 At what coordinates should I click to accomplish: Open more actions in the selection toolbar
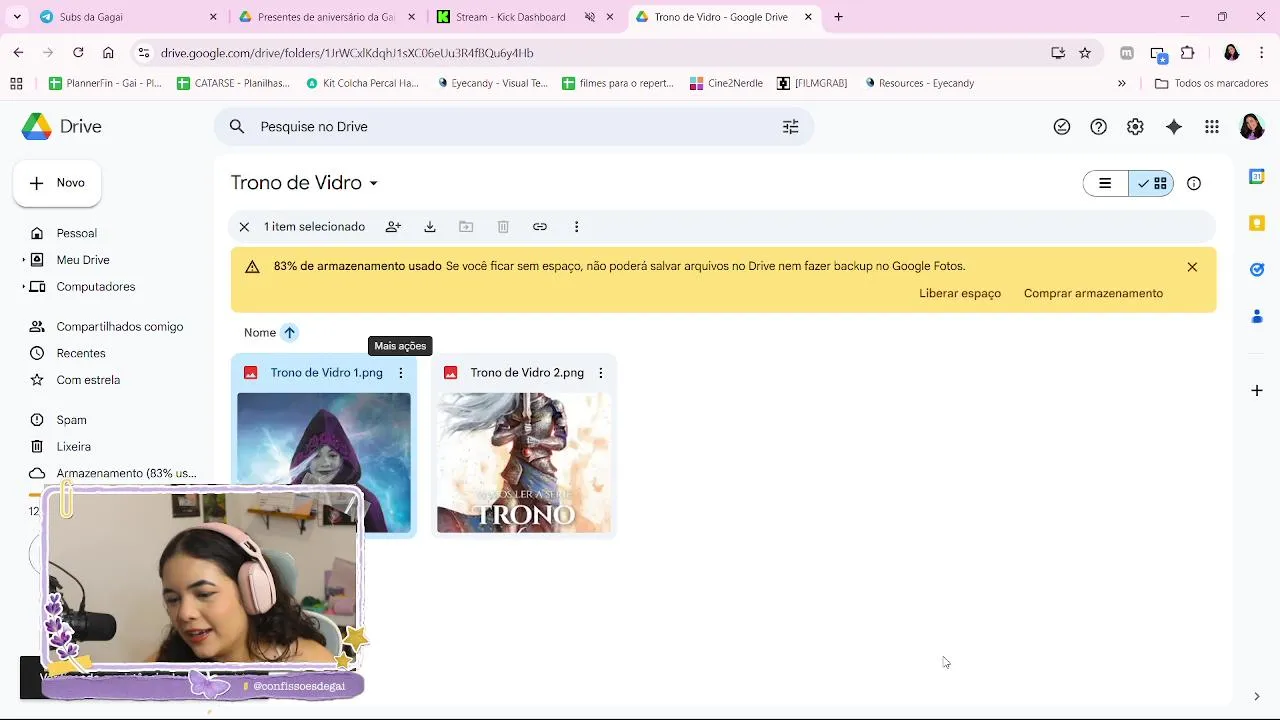pyautogui.click(x=576, y=227)
